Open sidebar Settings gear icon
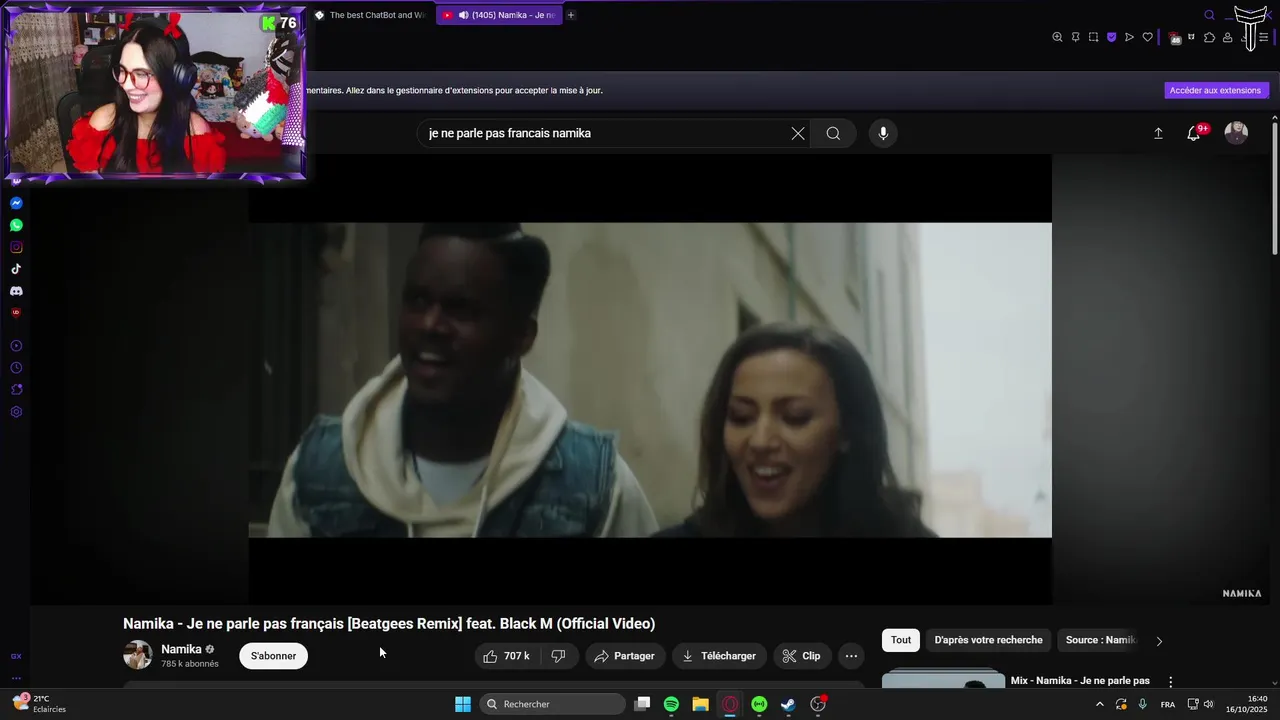Screen dimensions: 1280x720 16,412
